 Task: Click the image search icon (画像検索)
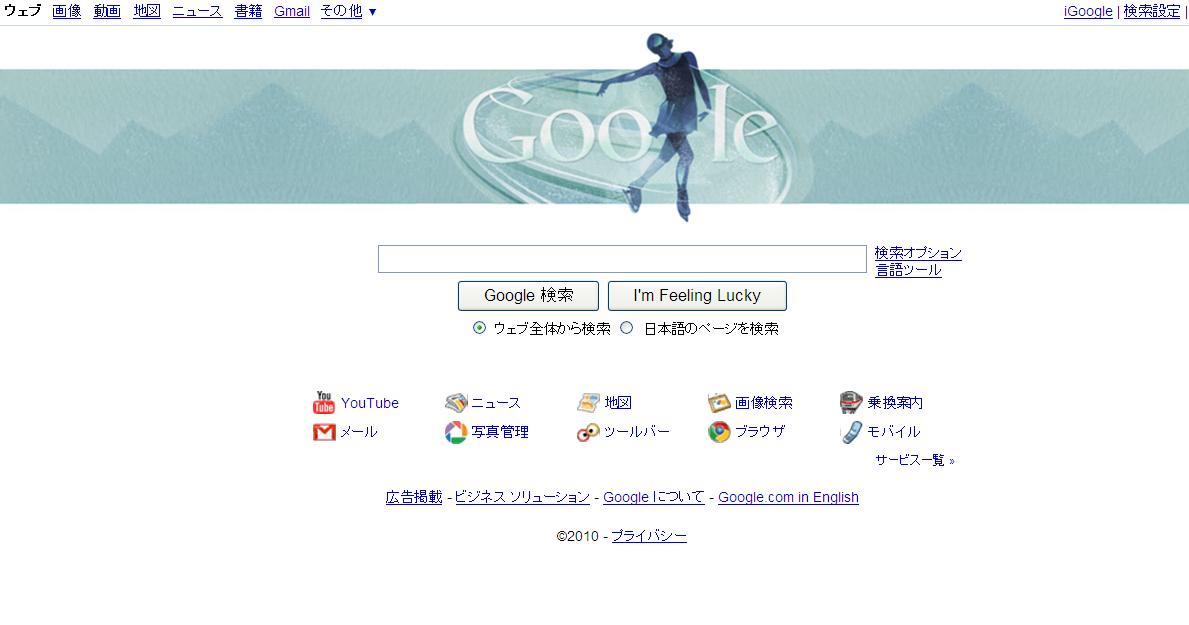point(719,402)
